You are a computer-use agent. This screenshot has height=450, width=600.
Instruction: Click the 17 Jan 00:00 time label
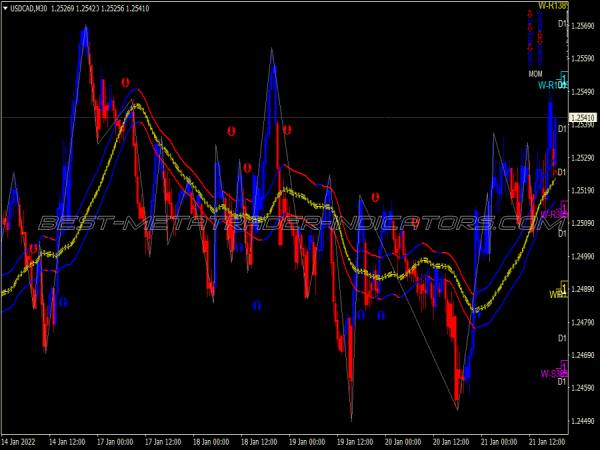click(115, 442)
